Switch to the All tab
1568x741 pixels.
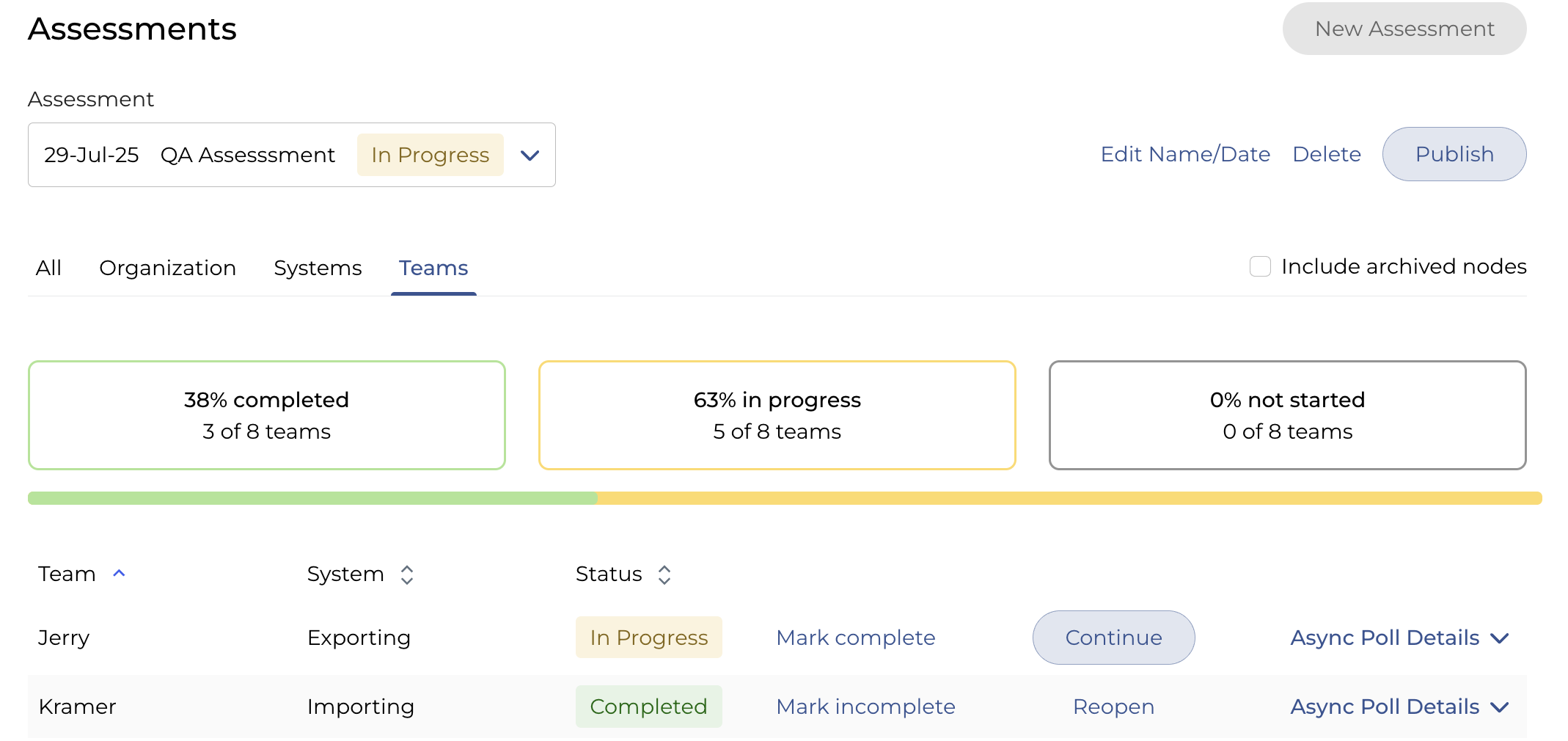click(x=48, y=268)
